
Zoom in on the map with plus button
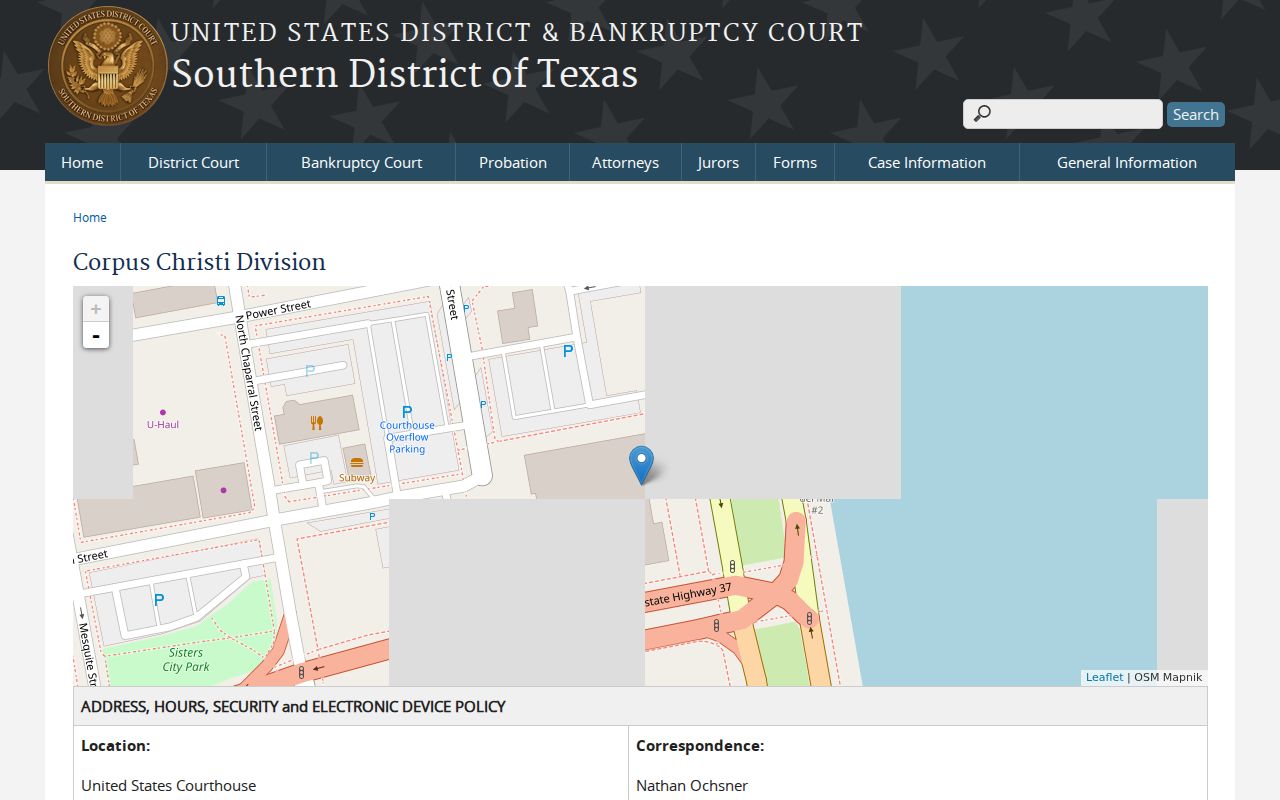[96, 309]
